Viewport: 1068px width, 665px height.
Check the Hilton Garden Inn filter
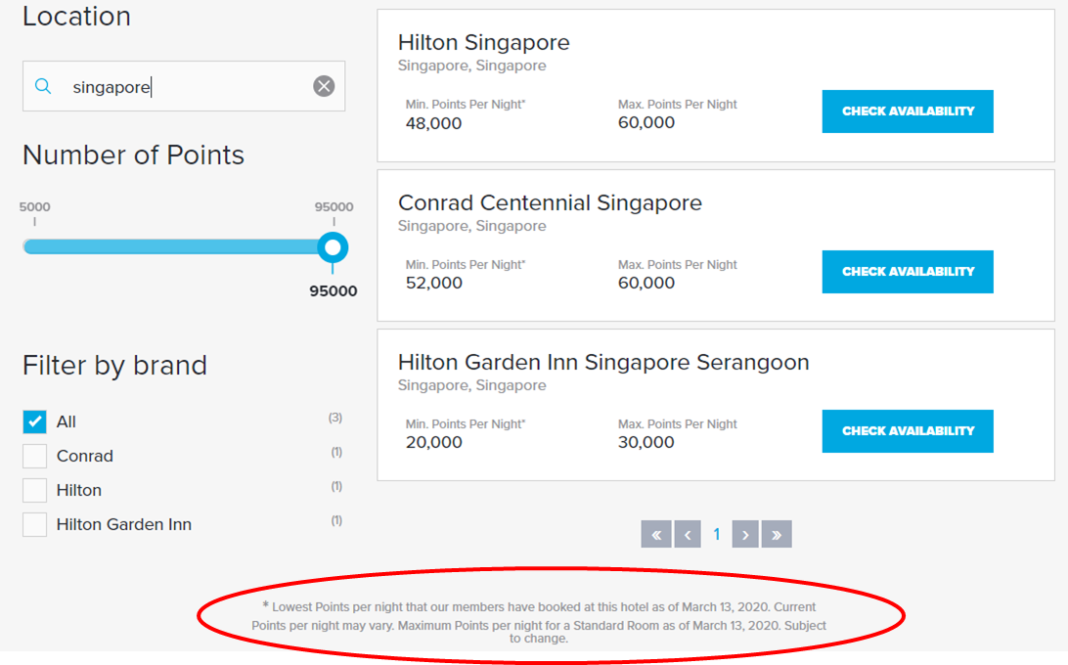tap(34, 524)
